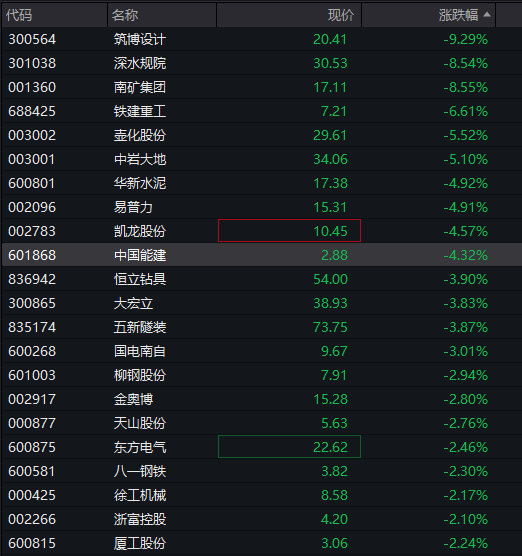522x556 pixels.
Task: Select price 7.21 for 铁建重工
Action: (334, 111)
